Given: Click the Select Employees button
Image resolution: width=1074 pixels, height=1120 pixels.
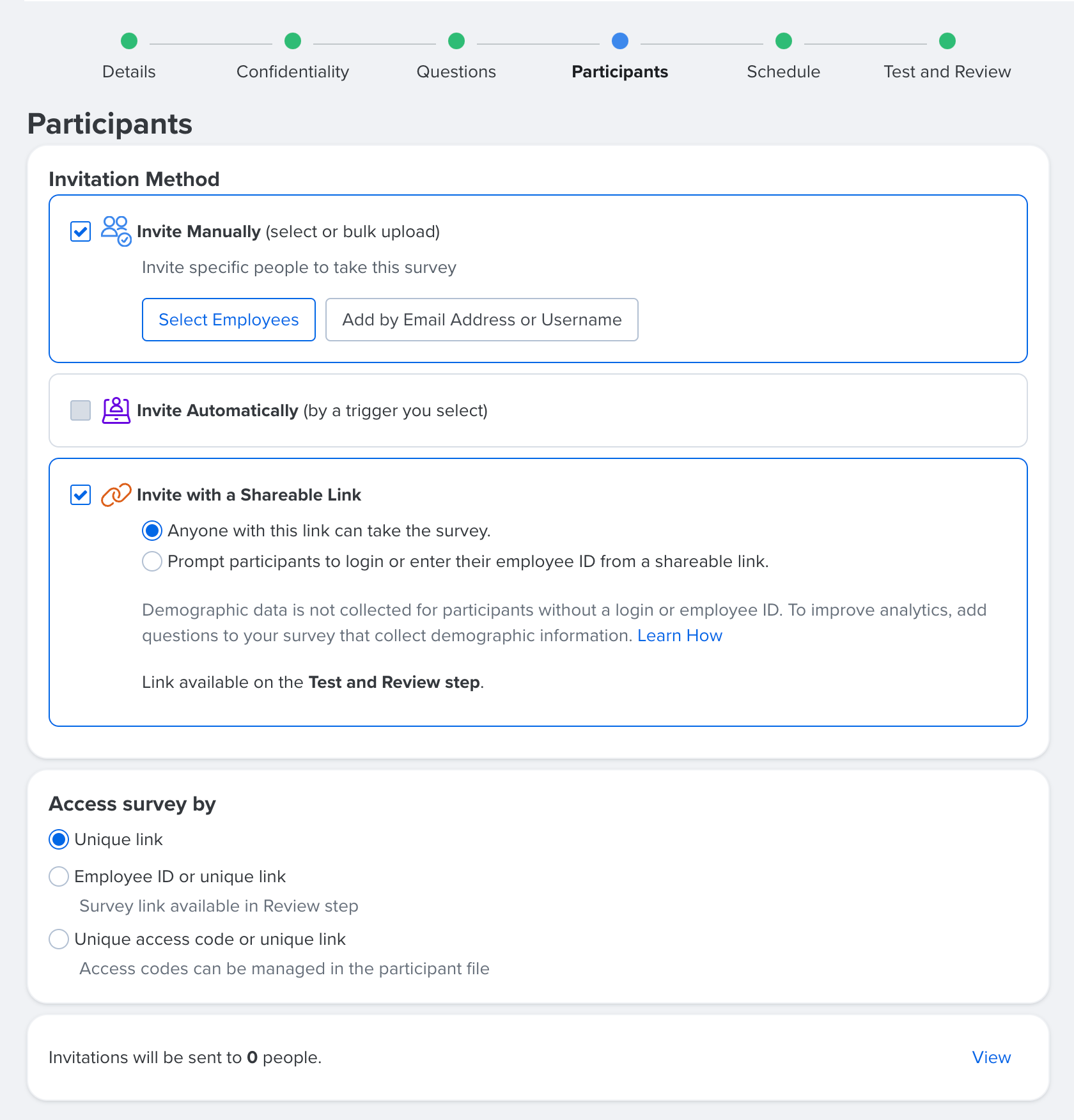Looking at the screenshot, I should pos(229,320).
